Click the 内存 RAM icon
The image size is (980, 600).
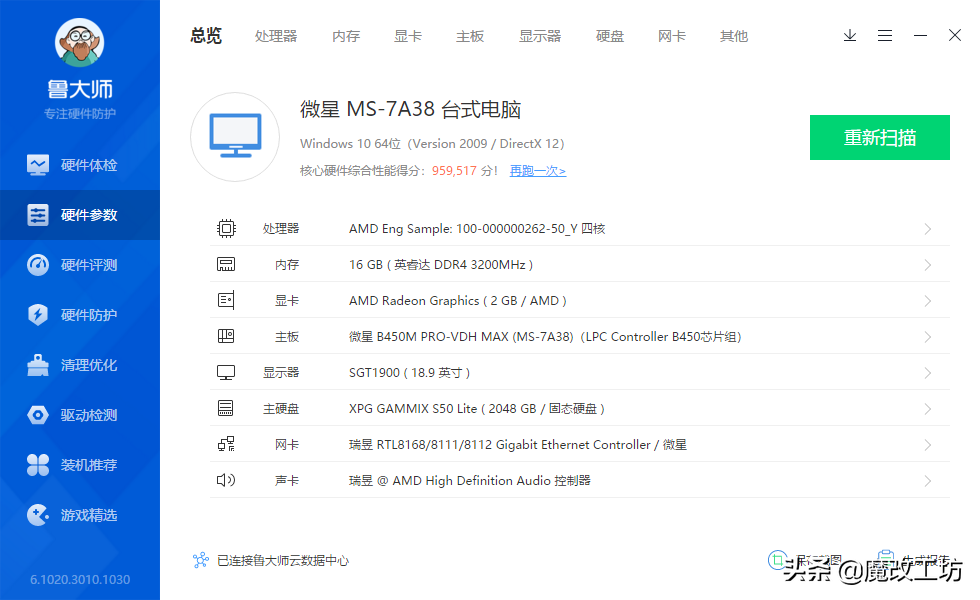tap(226, 264)
